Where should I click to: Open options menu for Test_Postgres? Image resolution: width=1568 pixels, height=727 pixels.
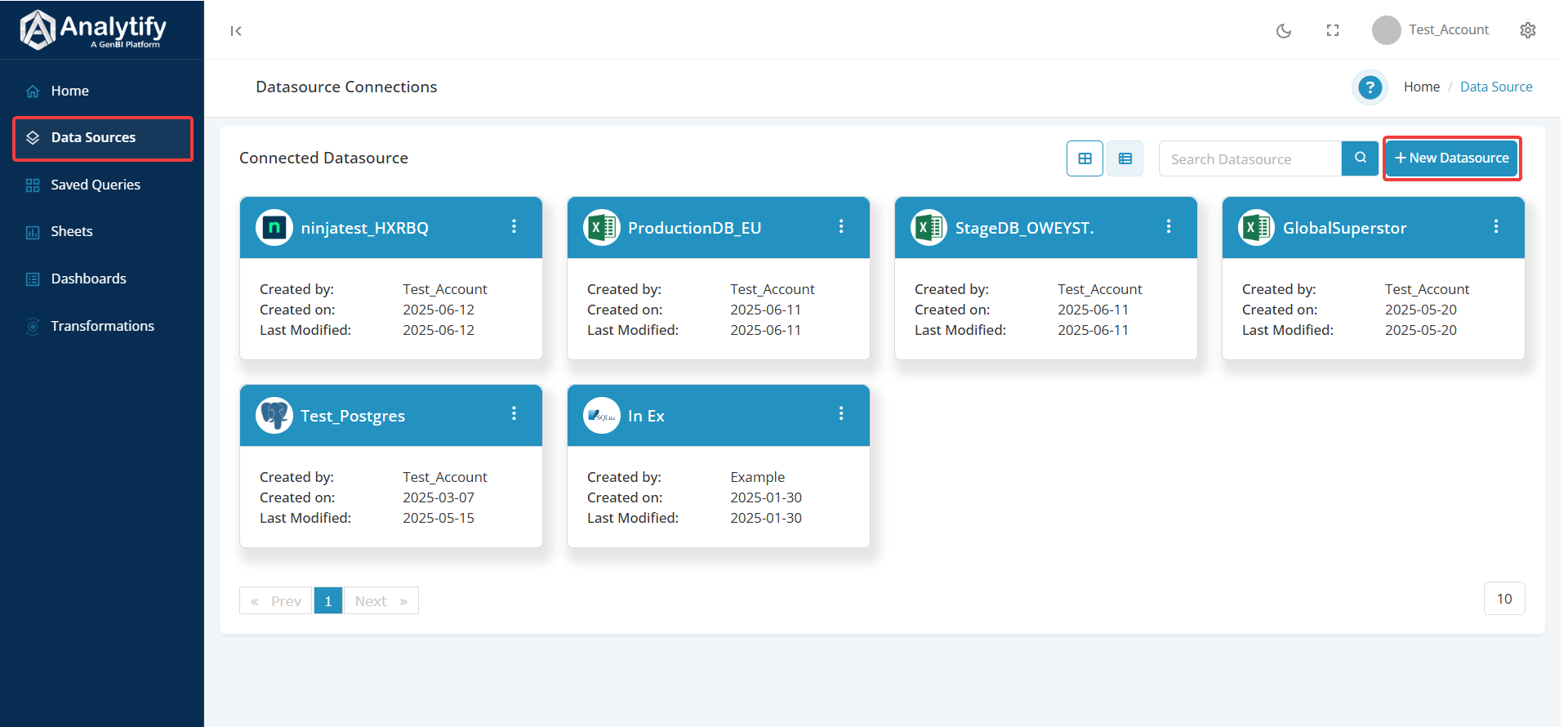pos(514,413)
